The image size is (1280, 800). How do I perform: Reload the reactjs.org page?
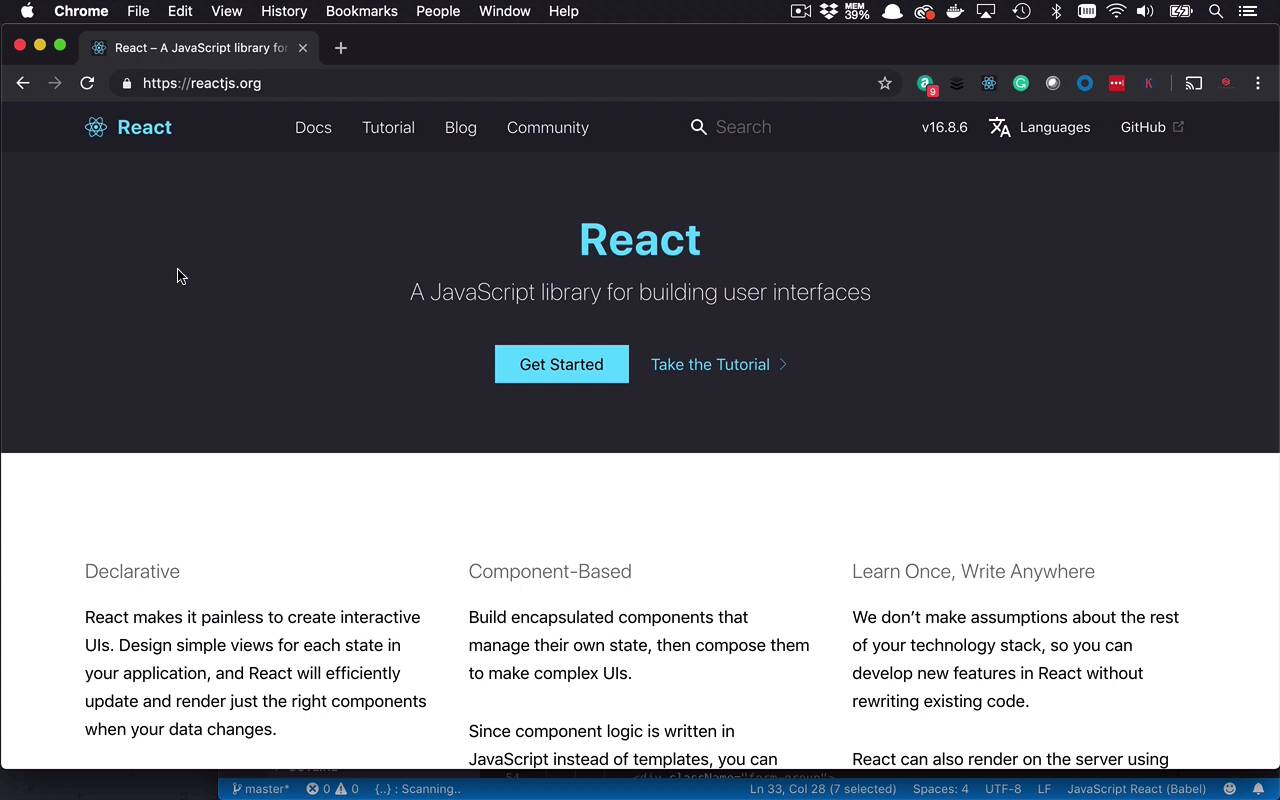click(x=87, y=83)
